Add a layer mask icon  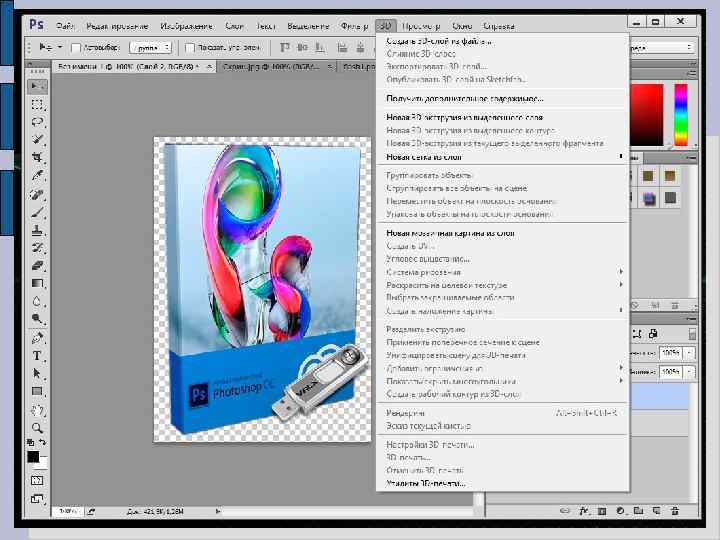(x=602, y=511)
